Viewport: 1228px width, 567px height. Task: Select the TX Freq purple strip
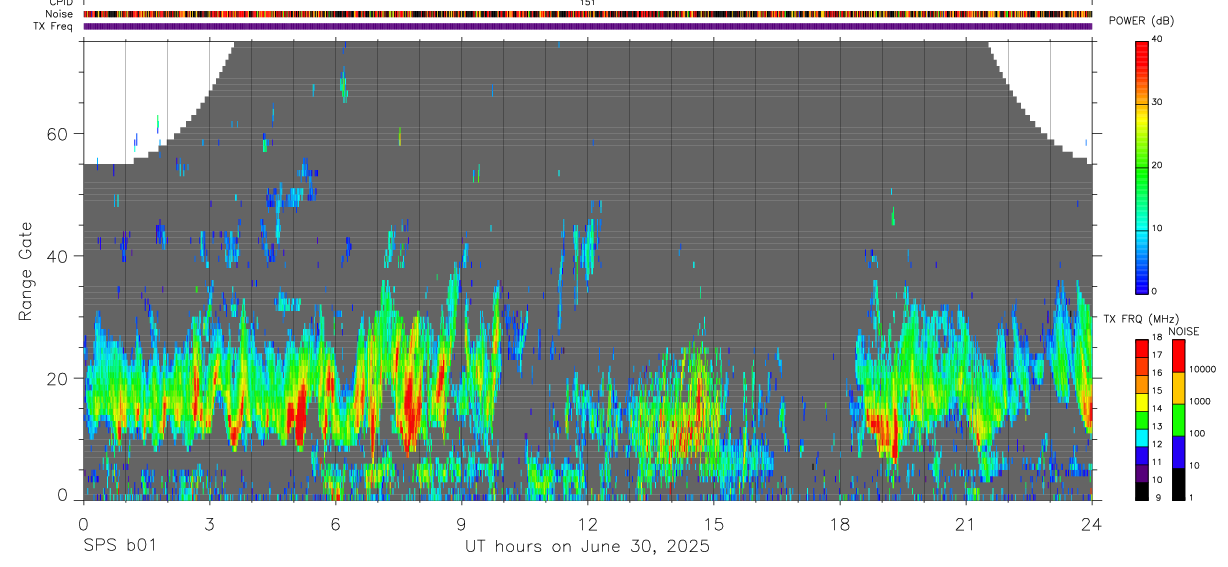(587, 26)
